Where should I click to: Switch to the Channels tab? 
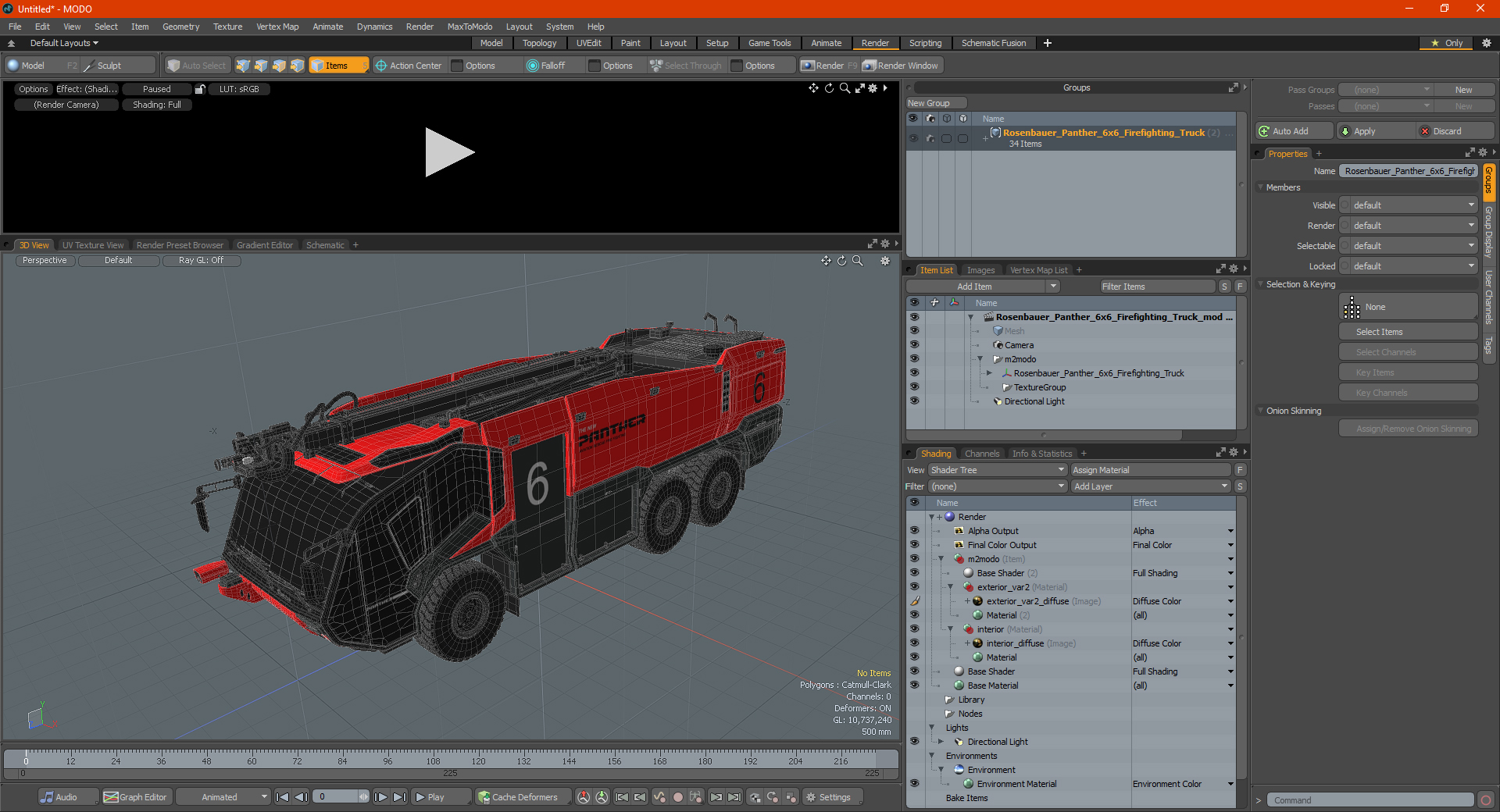point(982,454)
